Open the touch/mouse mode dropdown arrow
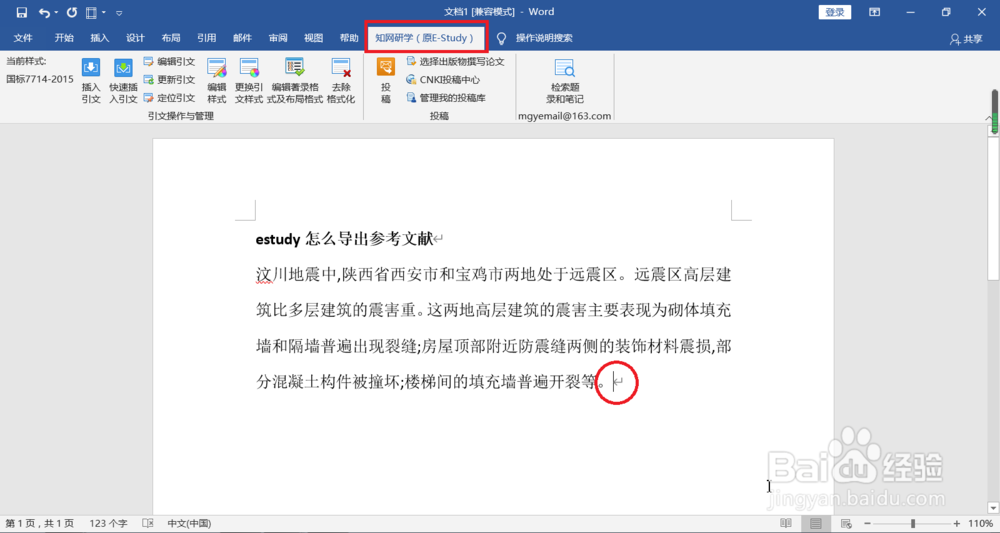Screen dimensions: 1000x533 pos(103,12)
